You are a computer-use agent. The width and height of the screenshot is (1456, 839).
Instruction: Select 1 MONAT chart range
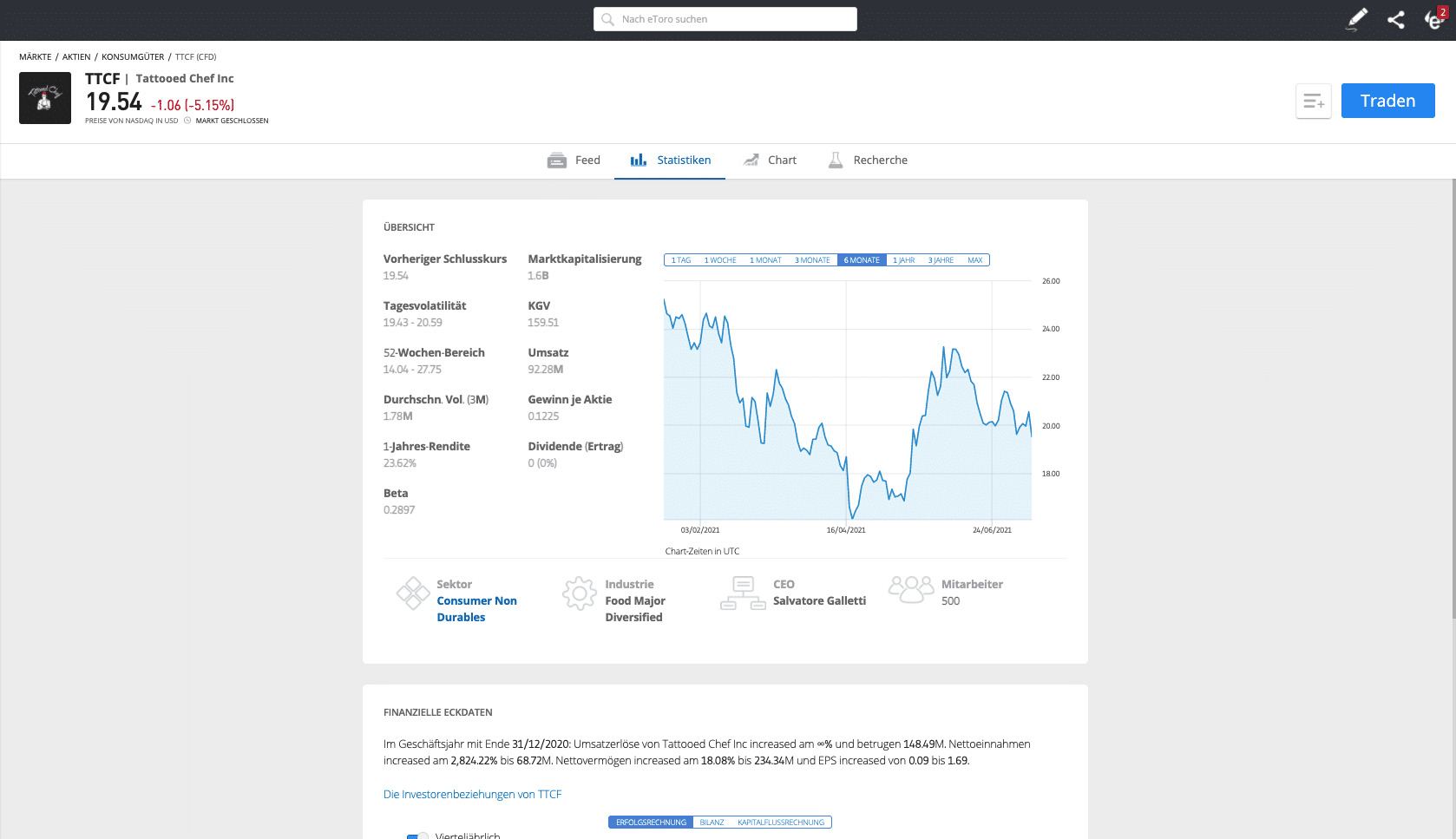point(765,260)
